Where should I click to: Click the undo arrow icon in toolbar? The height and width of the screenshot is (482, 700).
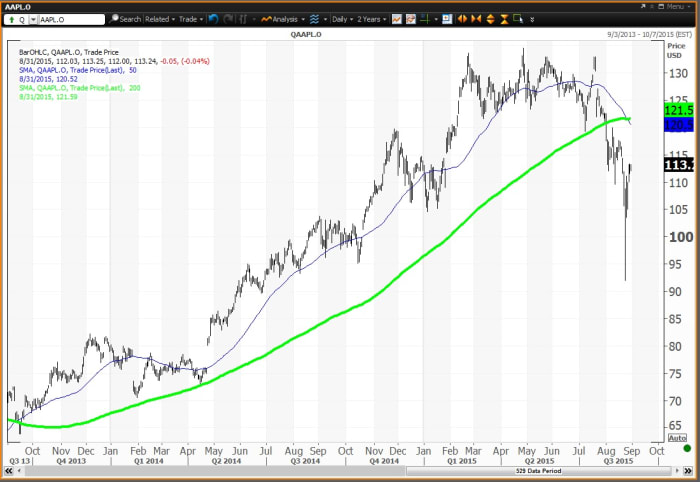point(213,19)
